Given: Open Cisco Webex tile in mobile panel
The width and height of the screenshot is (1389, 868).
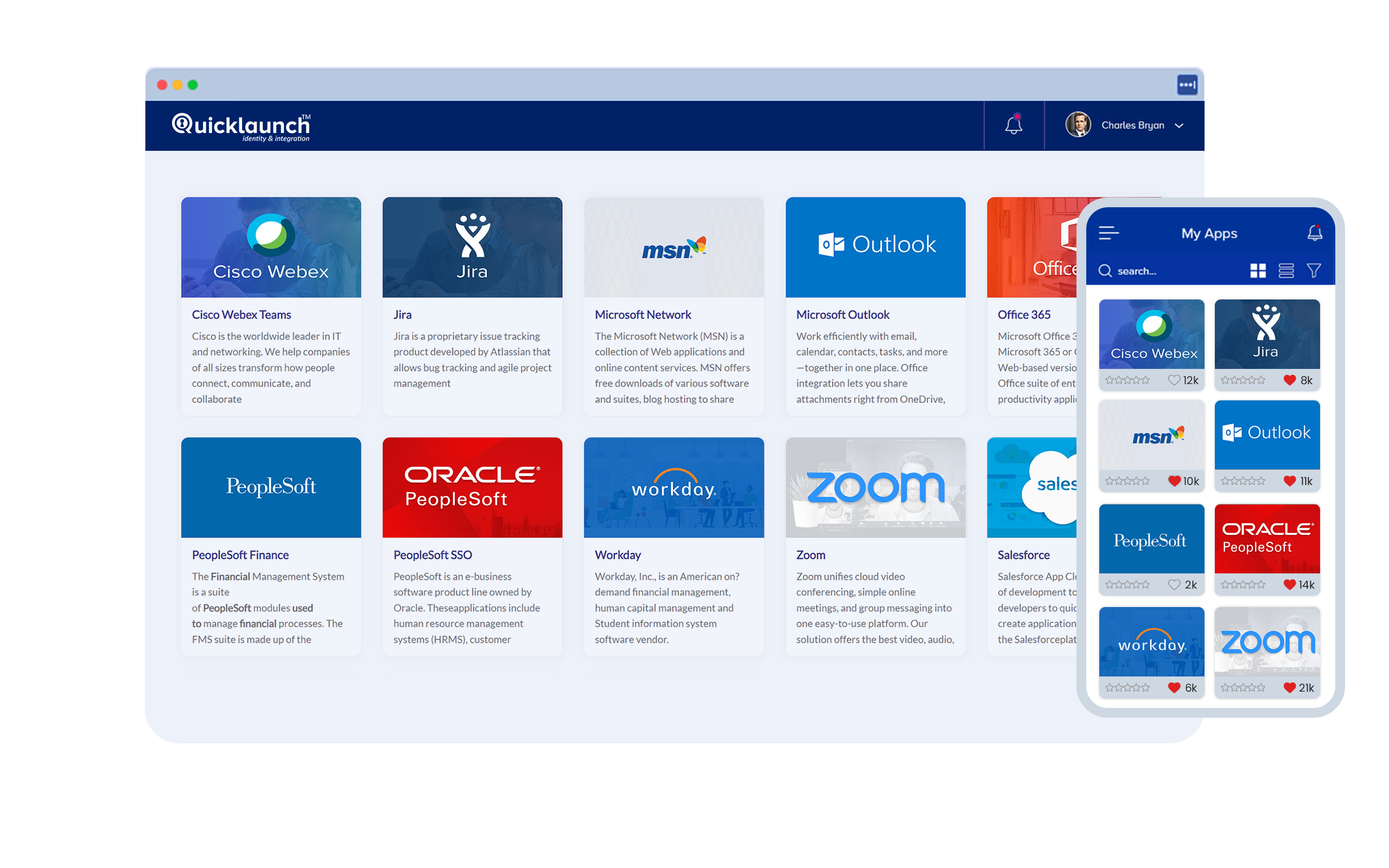Looking at the screenshot, I should (1151, 334).
